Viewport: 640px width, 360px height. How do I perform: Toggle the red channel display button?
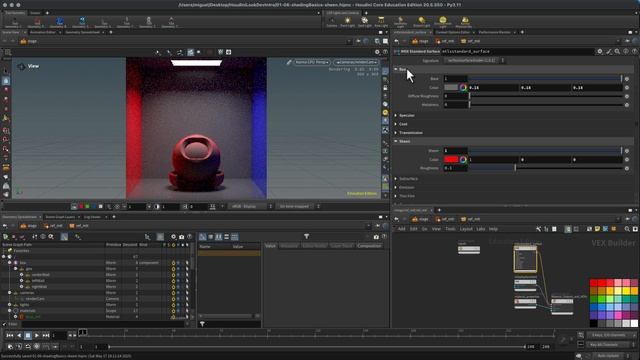coord(81,207)
